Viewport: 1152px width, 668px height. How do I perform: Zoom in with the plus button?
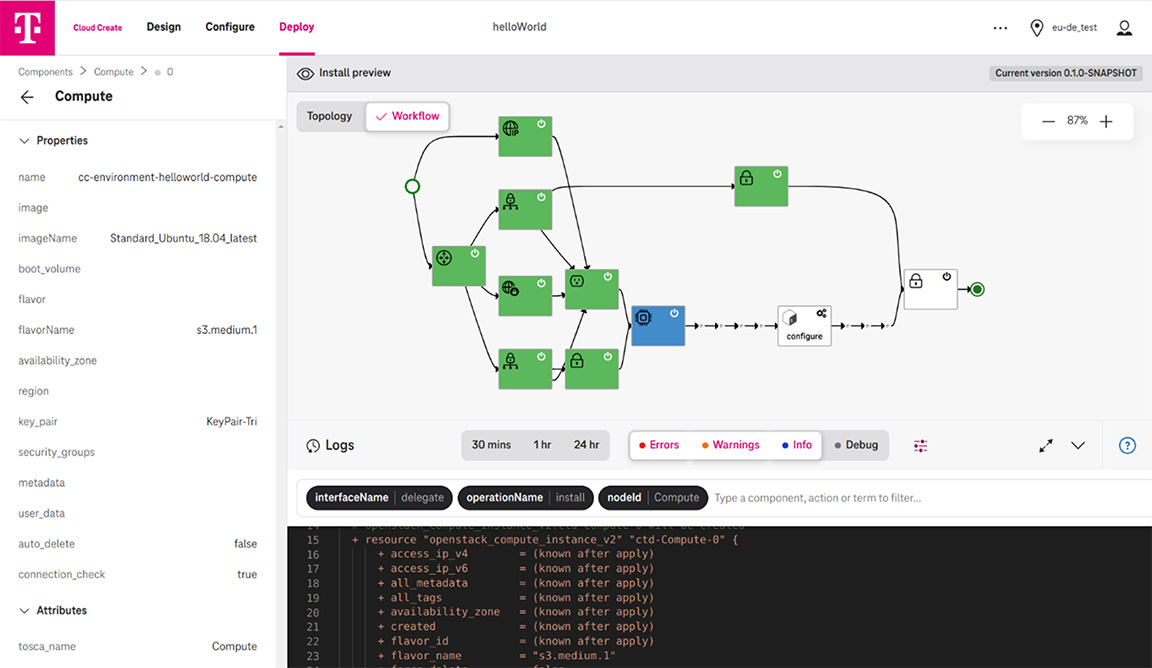click(x=1106, y=121)
